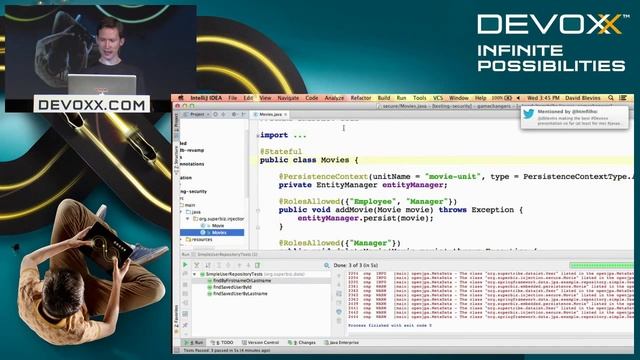Click the export test results icon
The width and height of the screenshot is (640, 360).
tap(258, 265)
